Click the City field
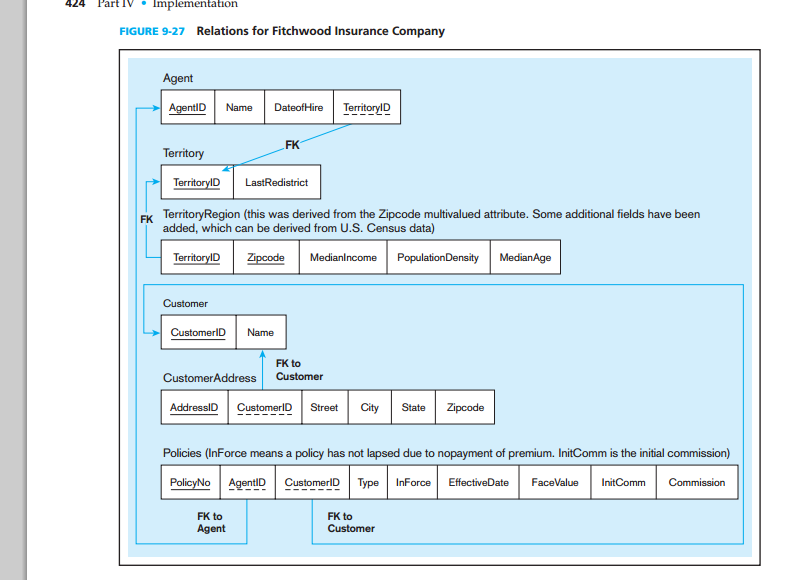This screenshot has height=580, width=803. [370, 407]
